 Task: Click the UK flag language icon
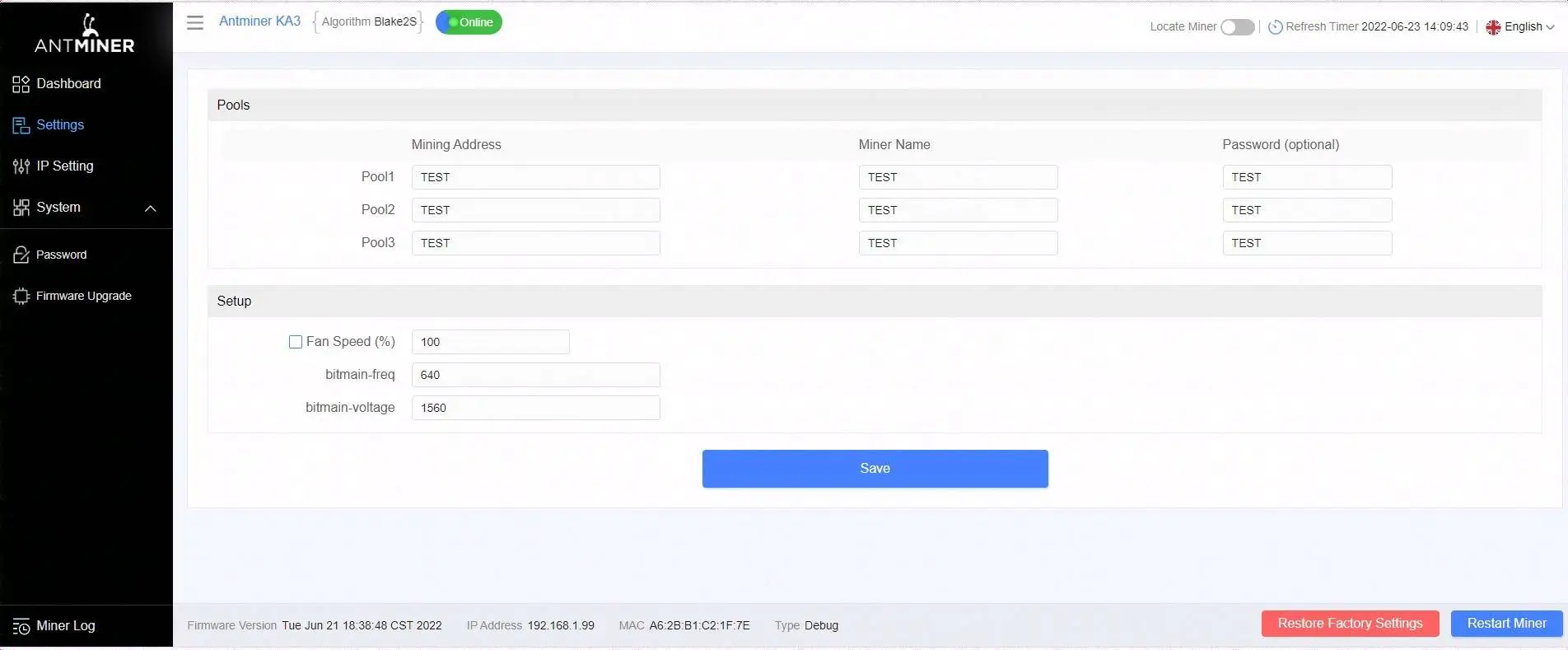coord(1493,27)
